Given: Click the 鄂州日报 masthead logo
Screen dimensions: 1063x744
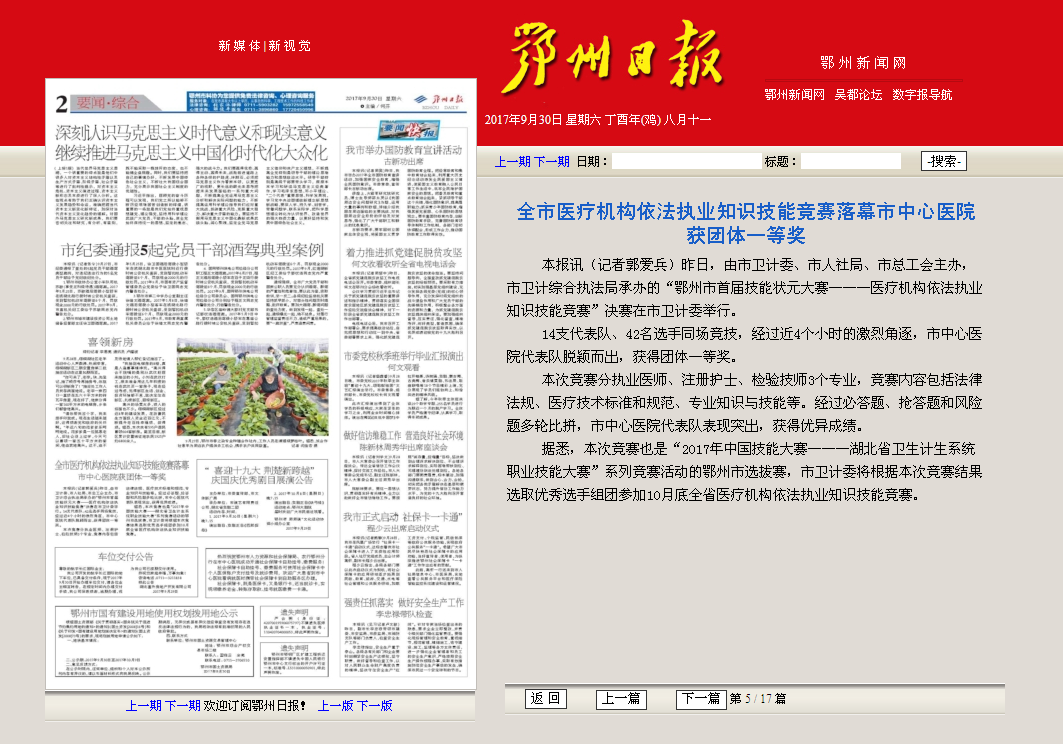Looking at the screenshot, I should pyautogui.click(x=612, y=57).
